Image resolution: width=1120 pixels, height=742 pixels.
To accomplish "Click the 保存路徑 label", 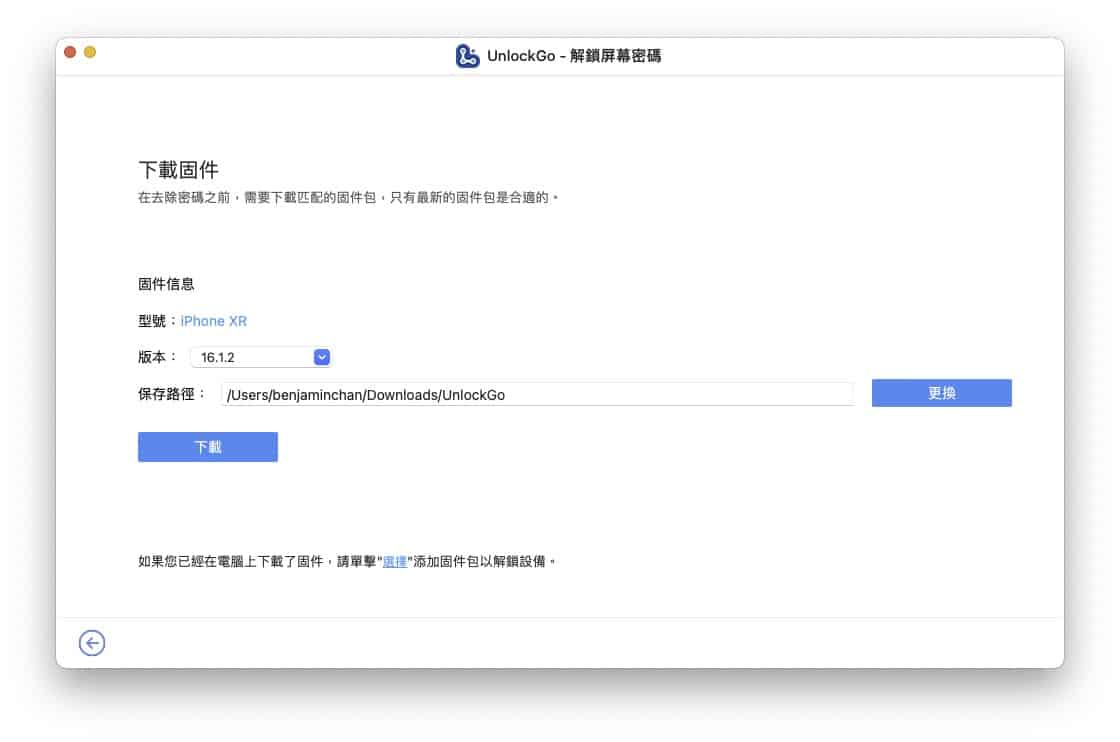I will click(x=171, y=394).
